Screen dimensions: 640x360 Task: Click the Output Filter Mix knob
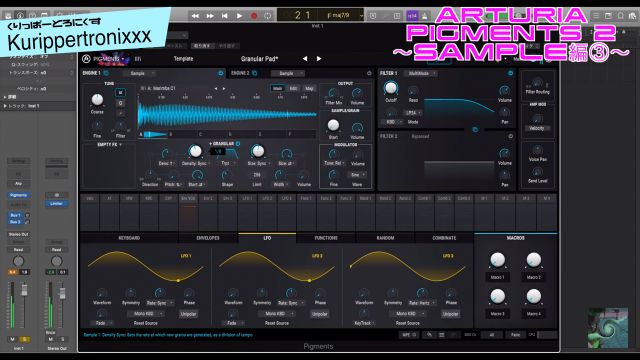pyautogui.click(x=333, y=93)
